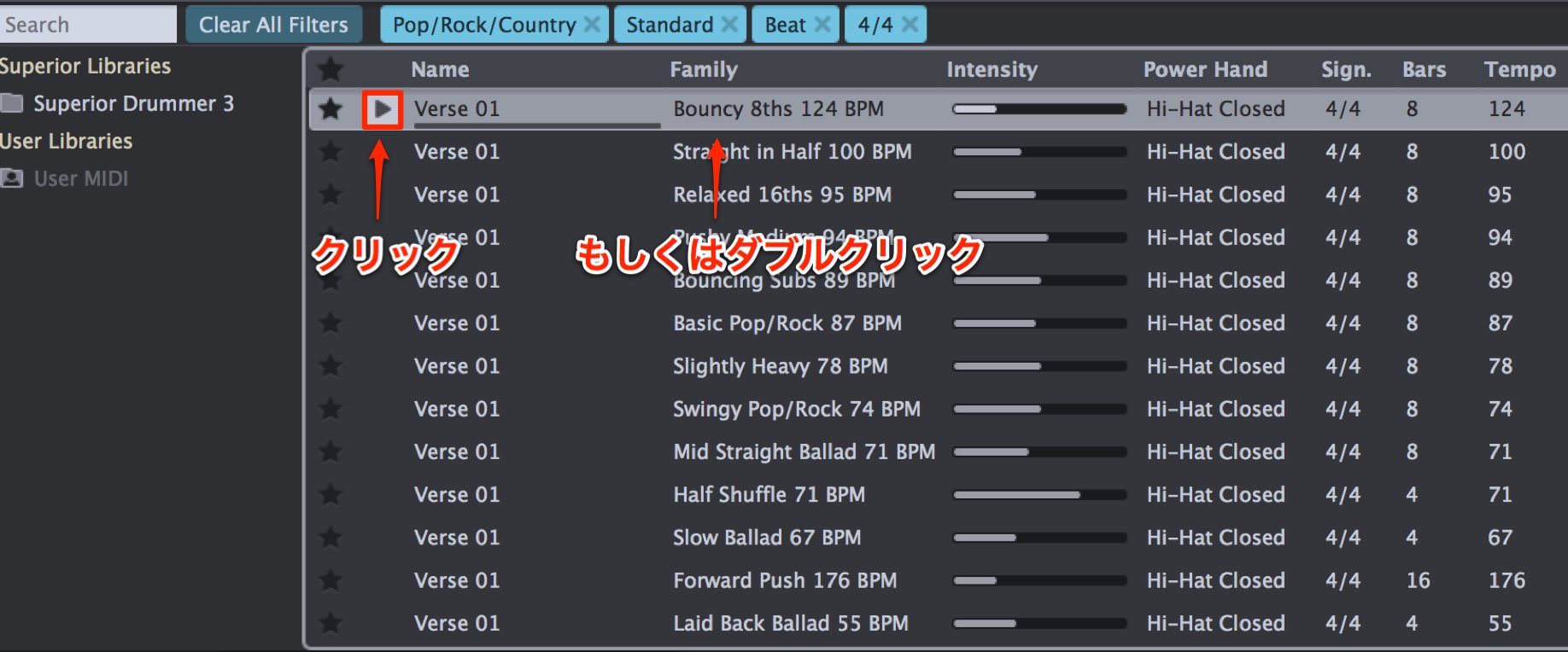The height and width of the screenshot is (652, 1568).
Task: Adjust intensity bar of Forward Push 176 BPM
Action: 1039,580
